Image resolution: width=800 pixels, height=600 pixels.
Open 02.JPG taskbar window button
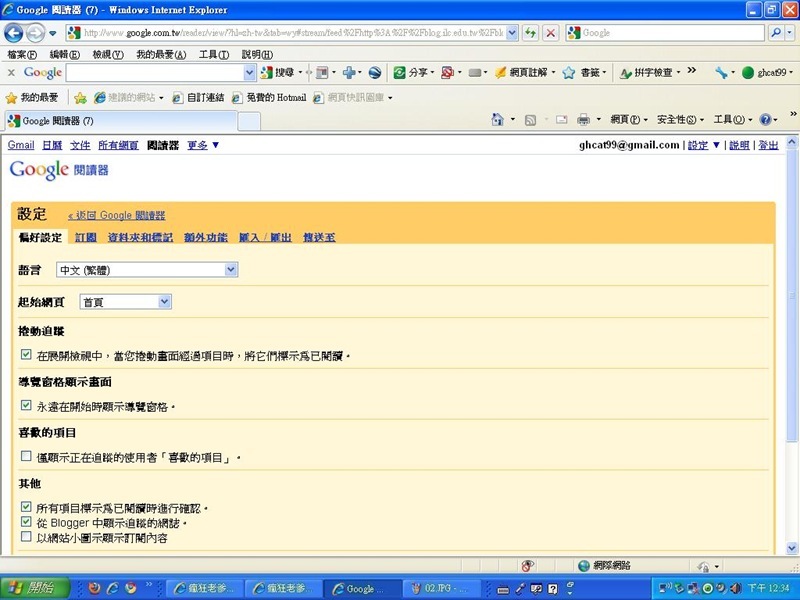coord(442,588)
